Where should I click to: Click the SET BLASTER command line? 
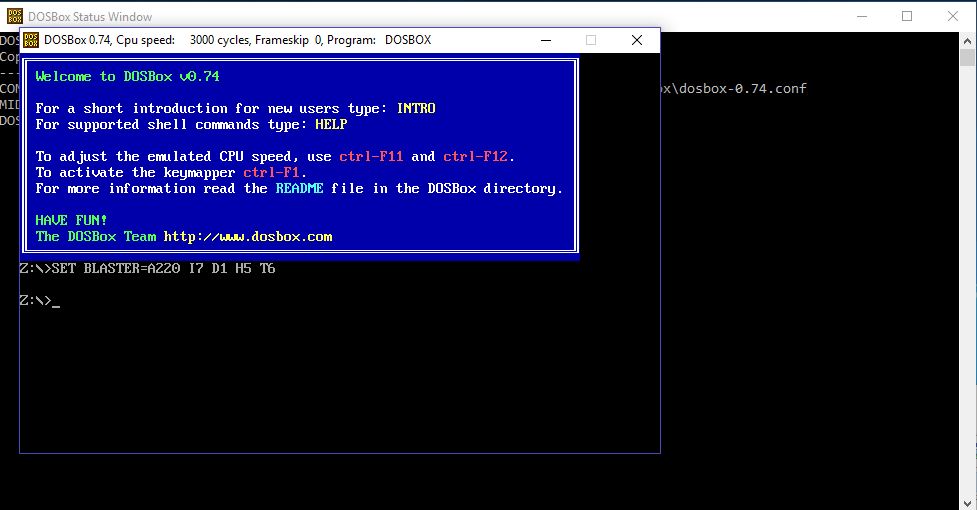click(x=147, y=269)
